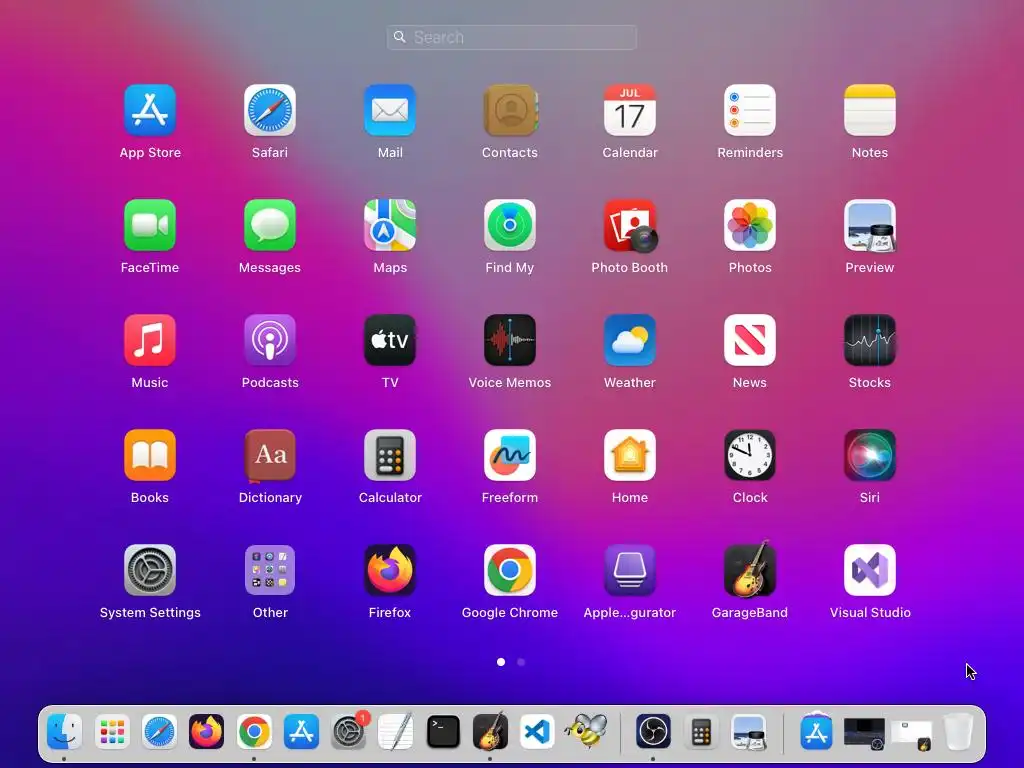Open Calculator from the Dock

click(701, 731)
